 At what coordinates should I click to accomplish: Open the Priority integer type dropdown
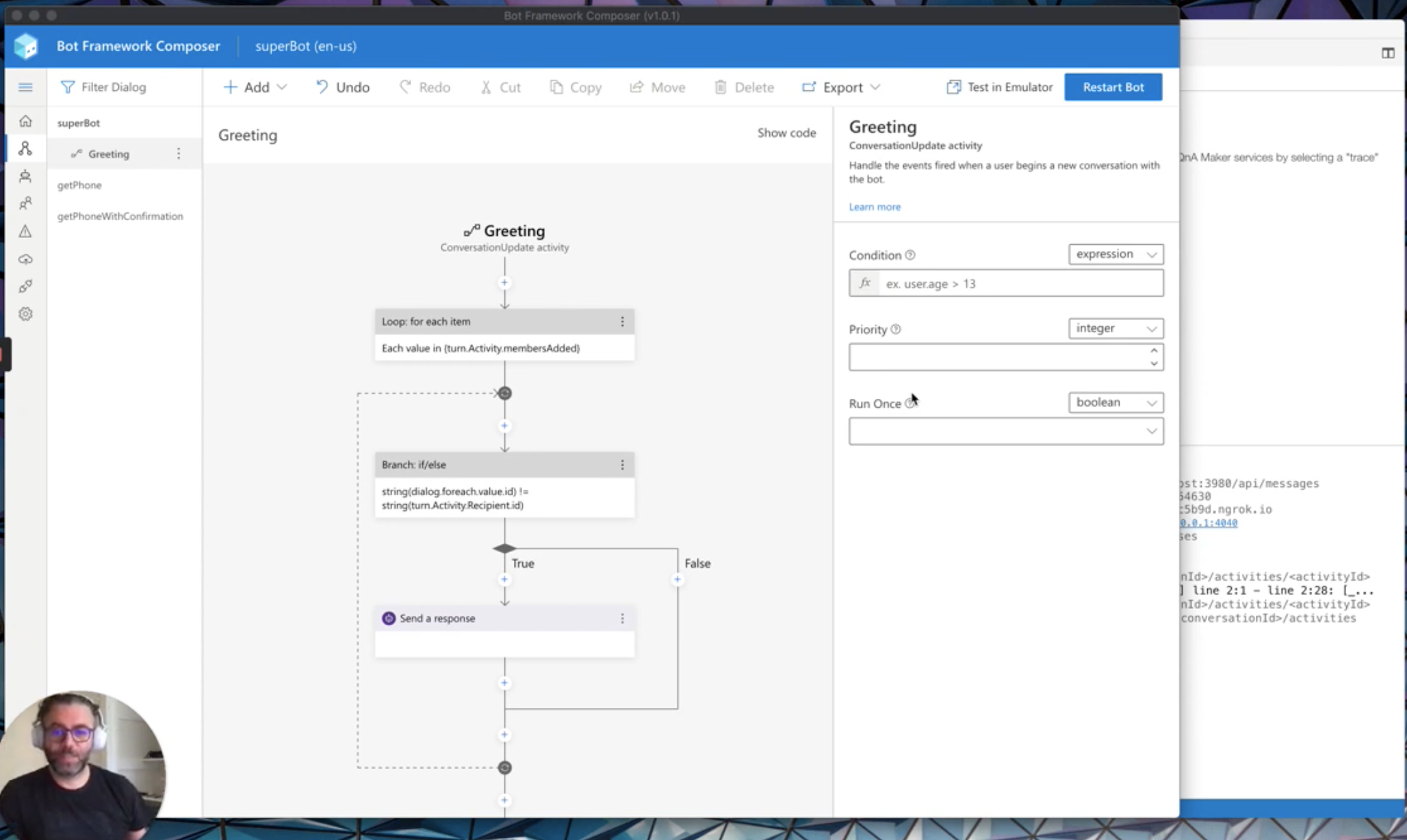click(1115, 328)
